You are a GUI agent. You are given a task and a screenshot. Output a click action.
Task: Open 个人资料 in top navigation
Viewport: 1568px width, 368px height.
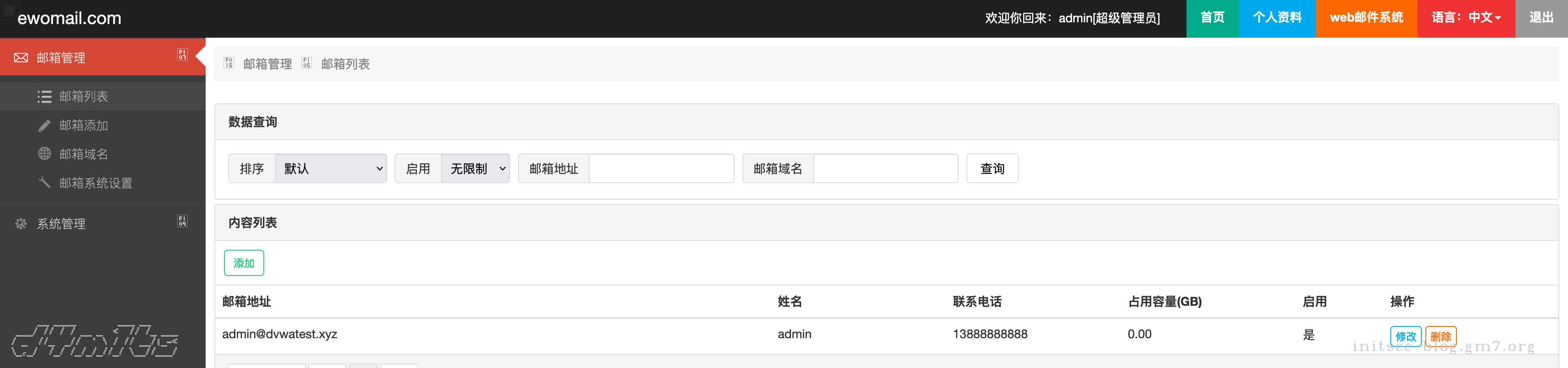(1277, 18)
